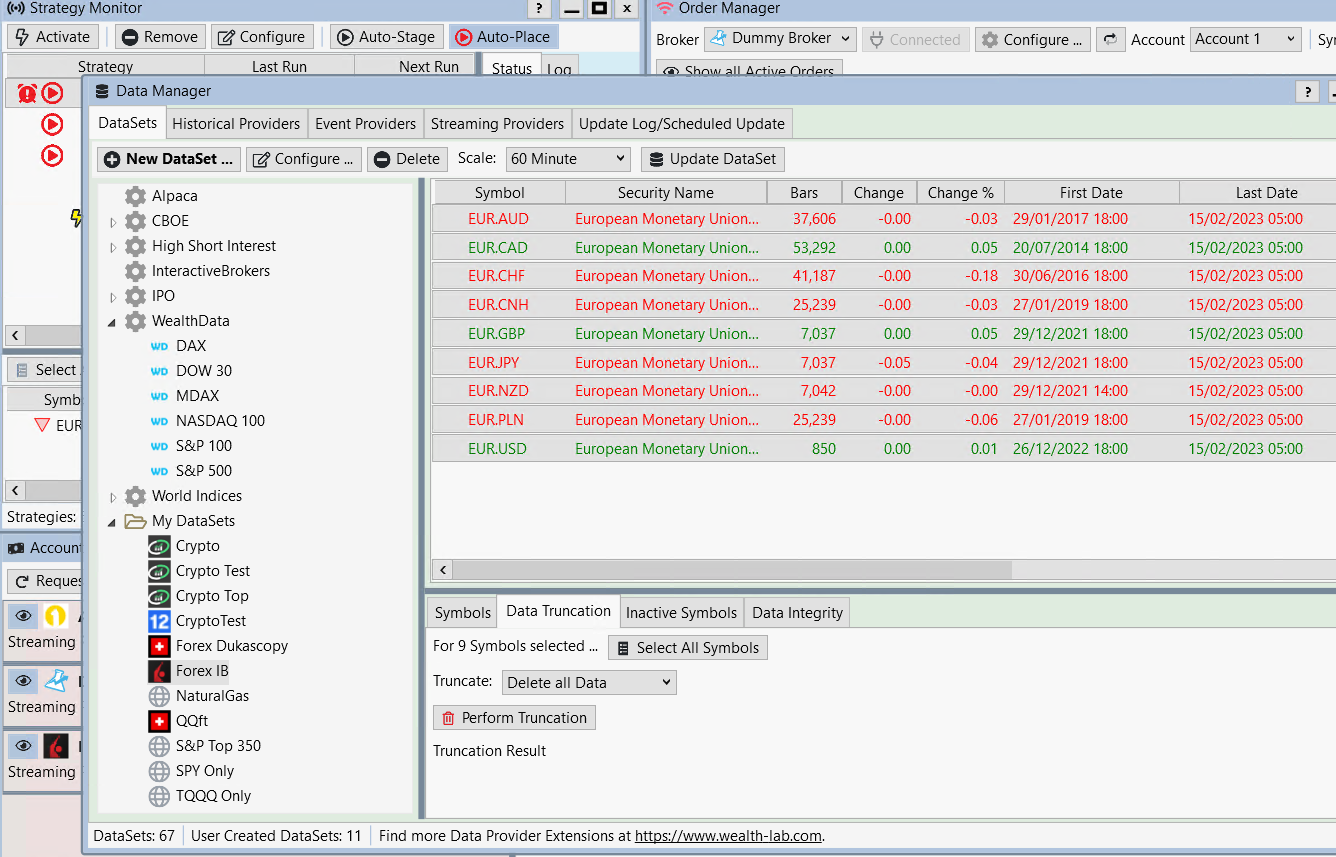The image size is (1336, 857).
Task: Toggle the Auto-Stage button
Action: pyautogui.click(x=386, y=37)
